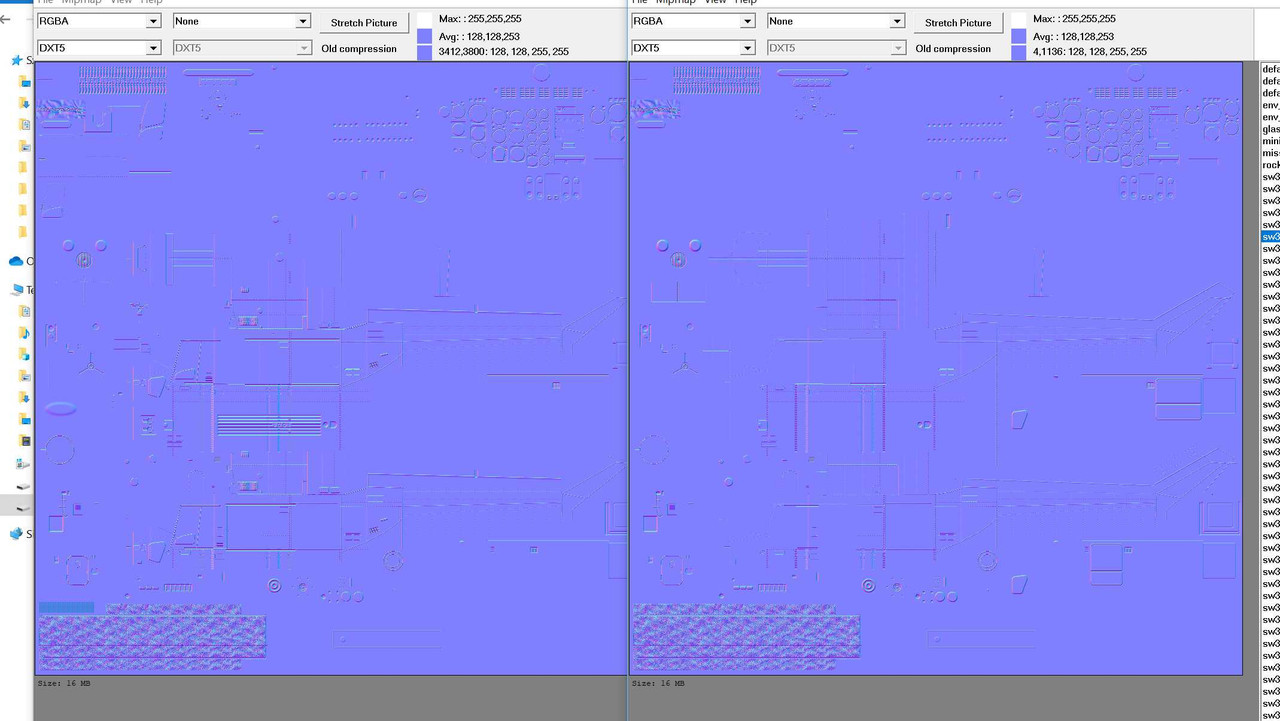Select 'rock' entry in file list
The width and height of the screenshot is (1280, 721).
(1271, 165)
